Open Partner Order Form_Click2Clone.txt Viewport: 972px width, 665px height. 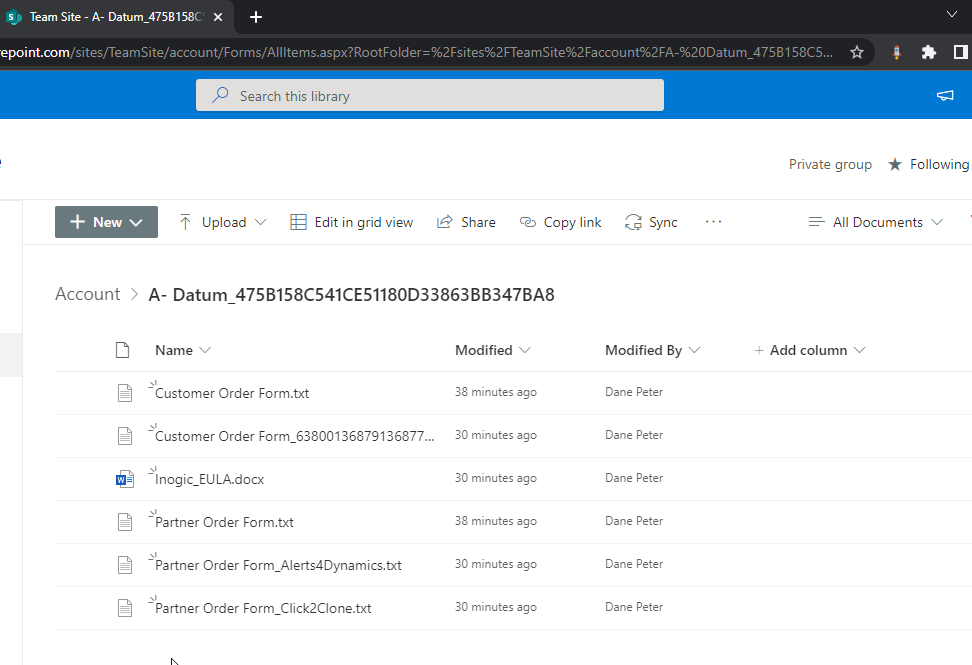coord(263,608)
